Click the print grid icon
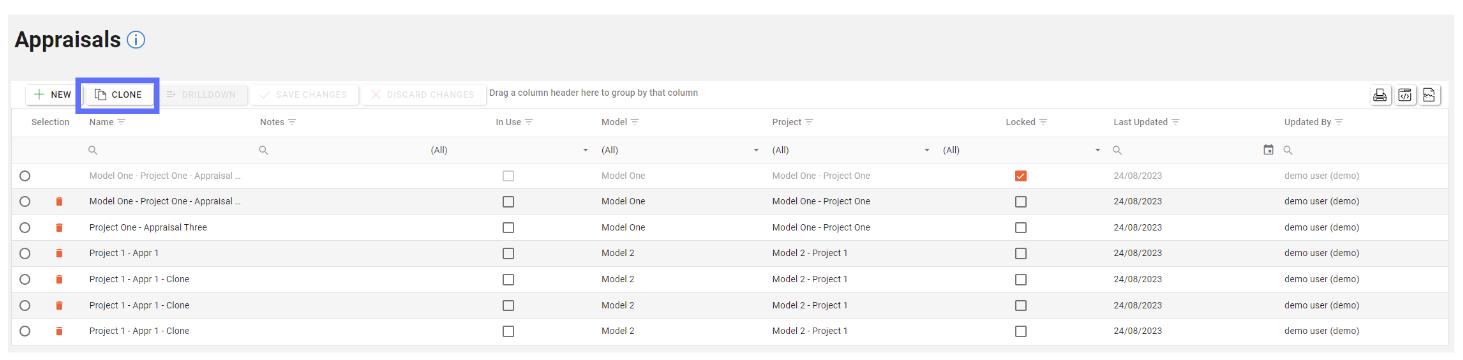Viewport: 1463px width, 360px height. (1380, 95)
